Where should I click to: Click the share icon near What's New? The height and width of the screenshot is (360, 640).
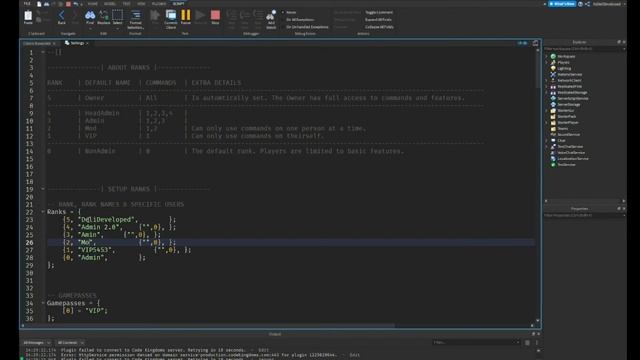587,4
